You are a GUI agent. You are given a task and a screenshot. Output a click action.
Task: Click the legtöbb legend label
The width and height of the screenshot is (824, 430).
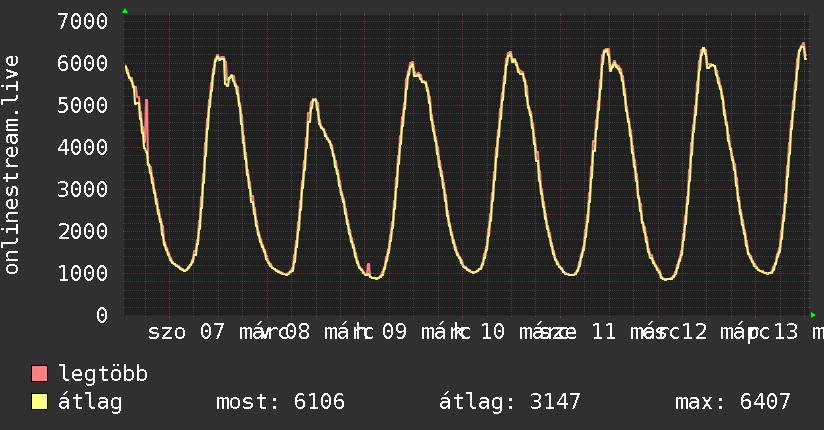coord(103,374)
